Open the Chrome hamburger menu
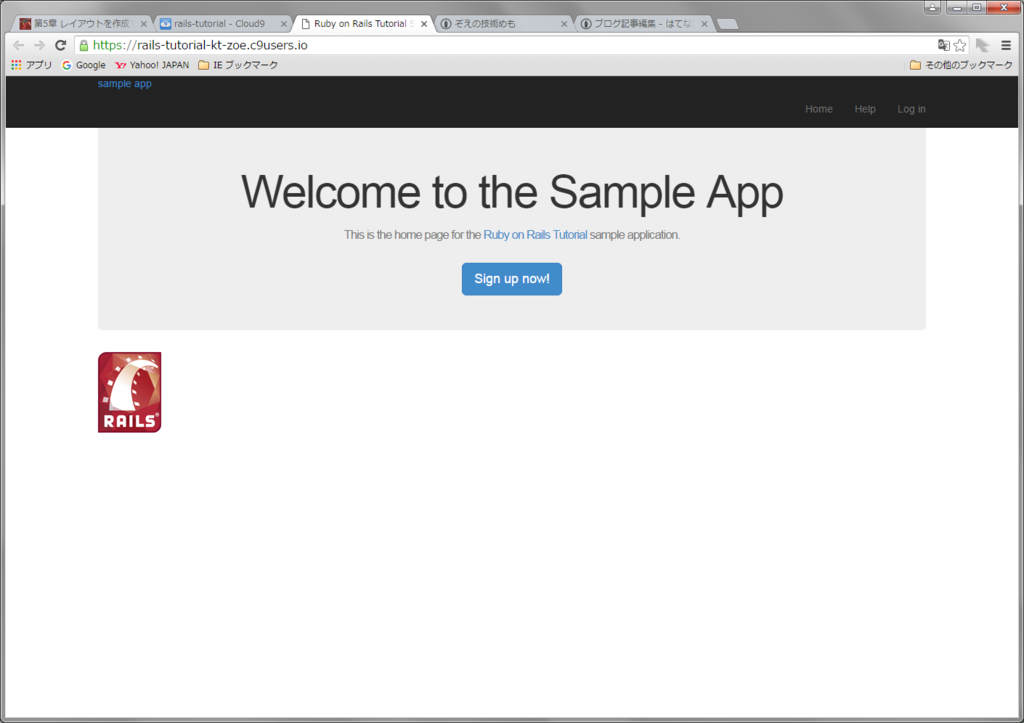The width and height of the screenshot is (1024, 723). pyautogui.click(x=1006, y=45)
